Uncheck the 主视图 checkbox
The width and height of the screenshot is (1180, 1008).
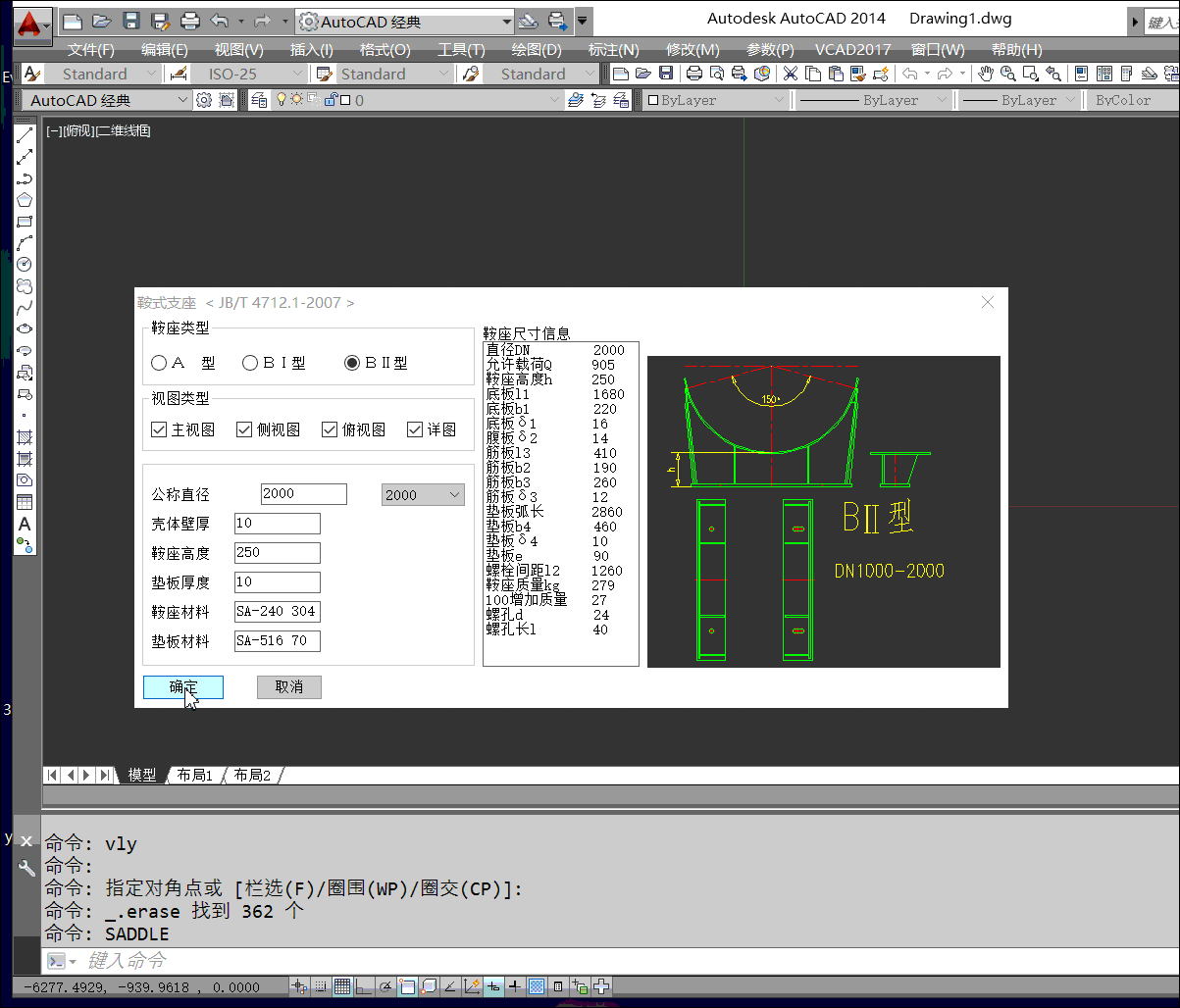tap(159, 429)
